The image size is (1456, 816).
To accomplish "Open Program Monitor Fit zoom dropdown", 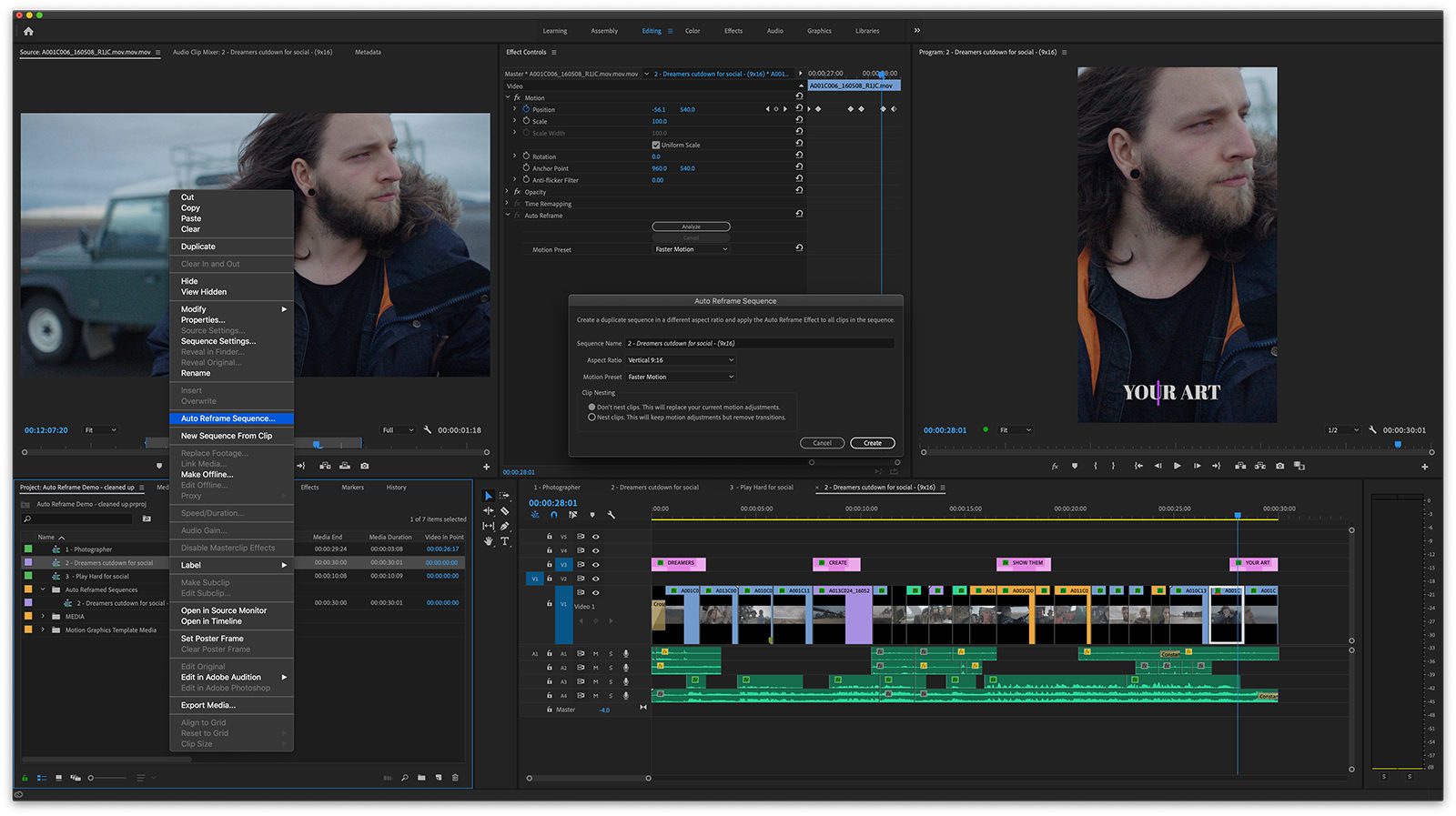I will (x=1015, y=429).
